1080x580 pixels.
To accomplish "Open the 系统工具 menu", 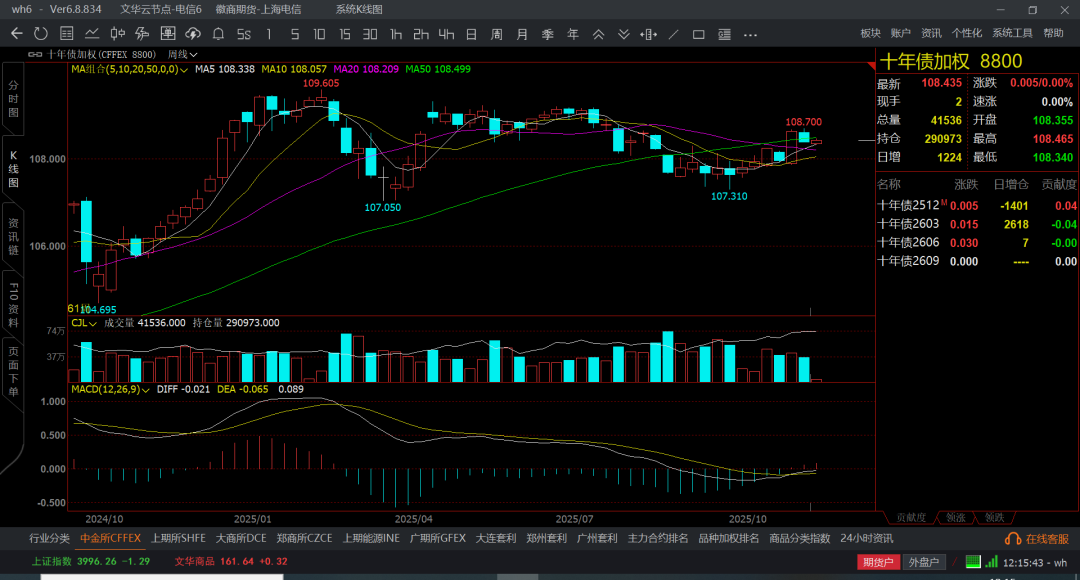I will 1012,33.
